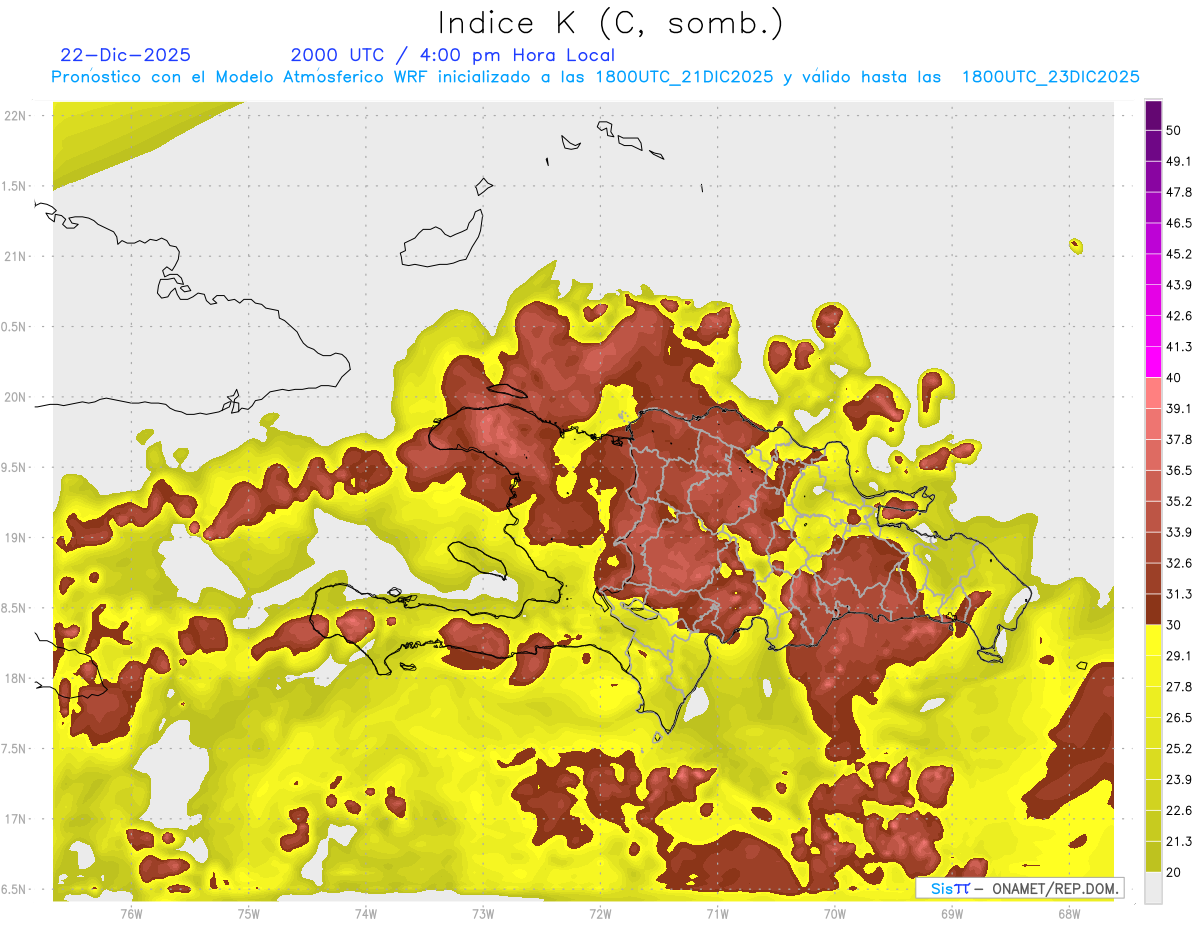The width and height of the screenshot is (1200, 927).
Task: Click the '19N' latitude axis label
Action: coord(15,537)
